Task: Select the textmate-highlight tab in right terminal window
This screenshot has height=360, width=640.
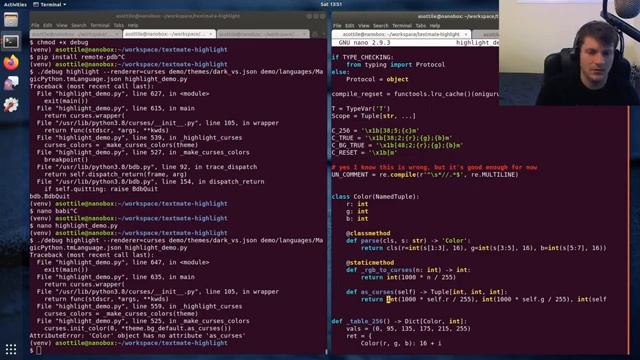Action: [x=402, y=34]
